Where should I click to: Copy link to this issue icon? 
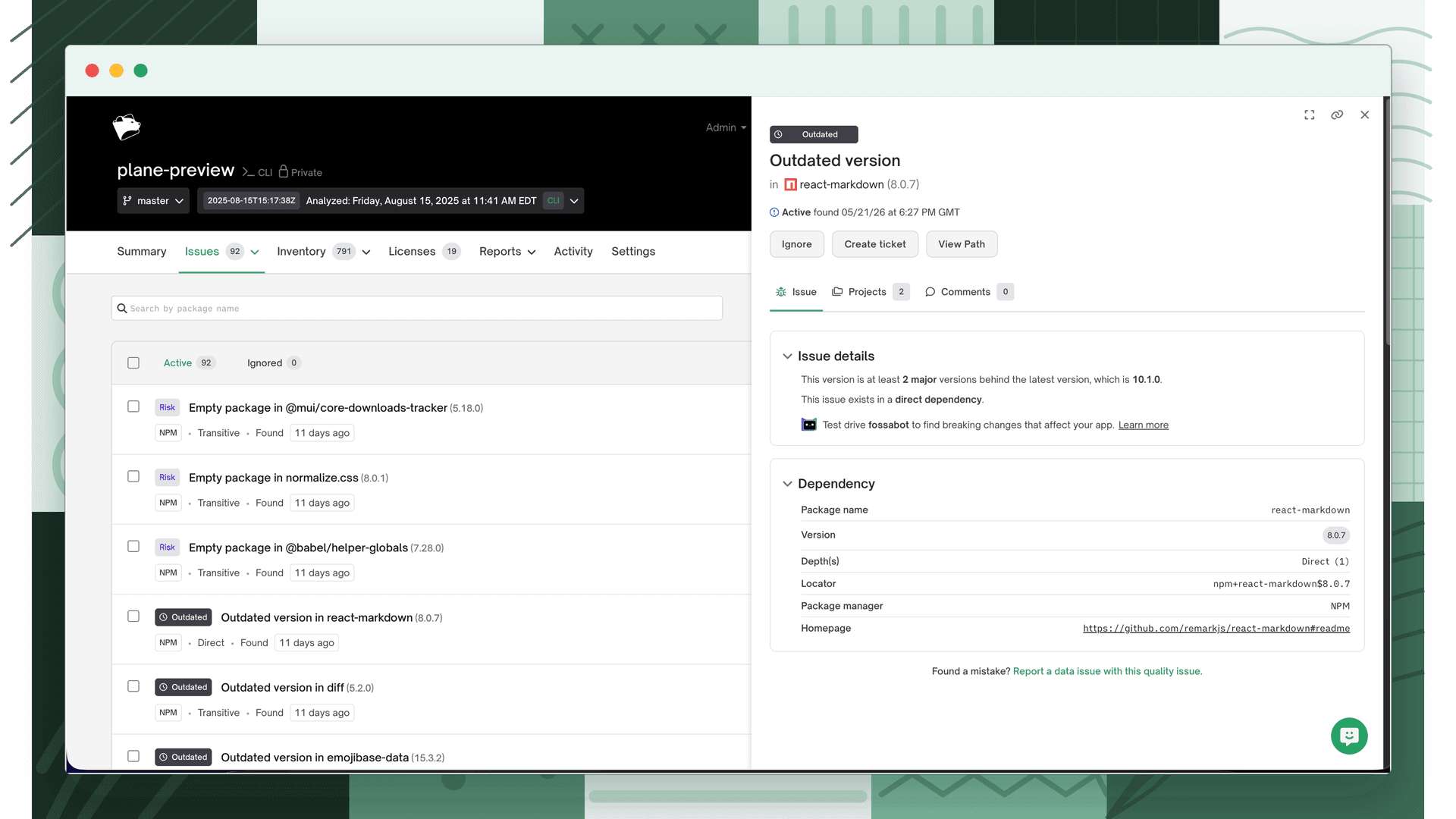[x=1337, y=115]
